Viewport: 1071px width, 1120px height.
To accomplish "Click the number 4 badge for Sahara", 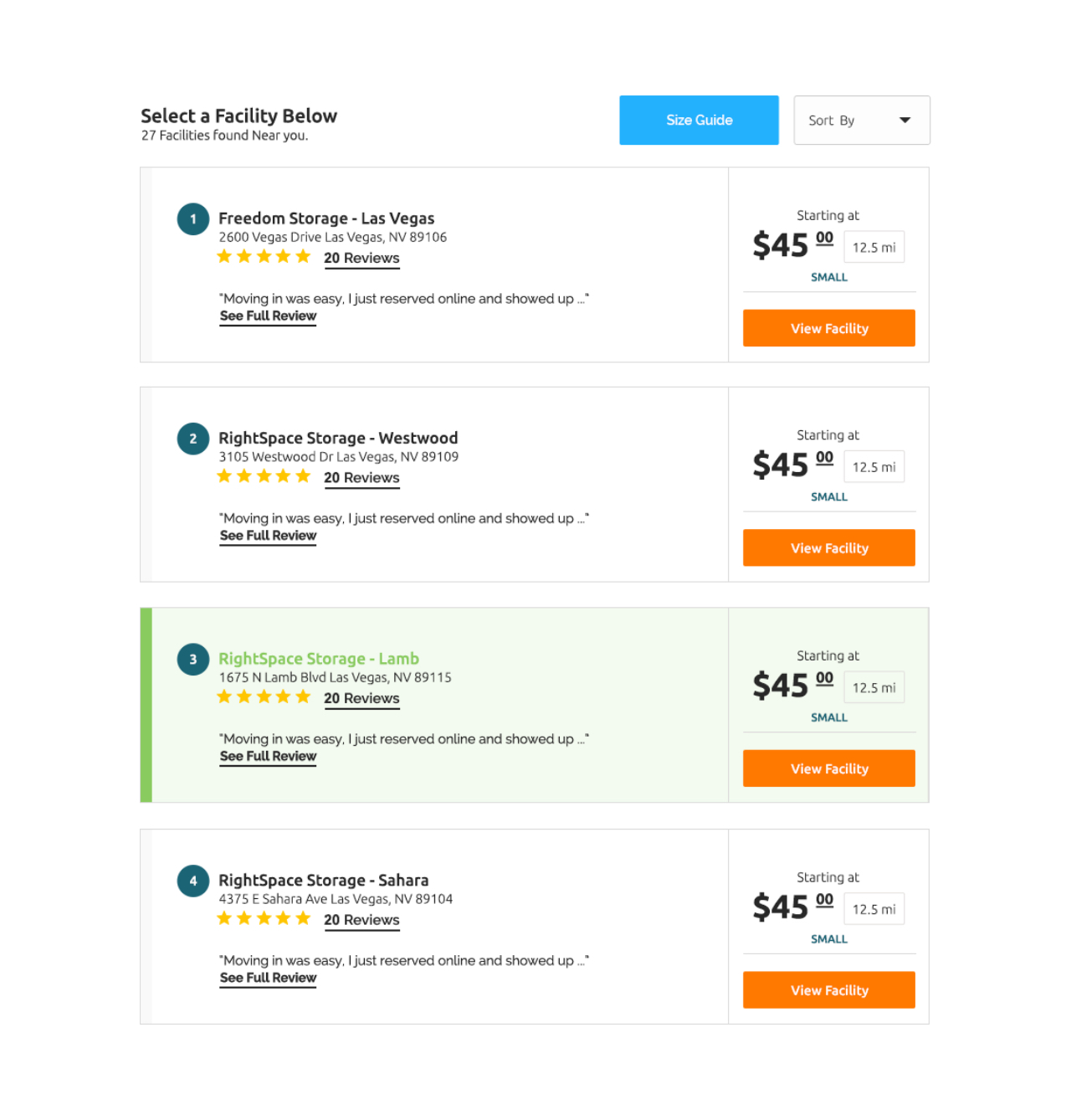I will tap(192, 881).
